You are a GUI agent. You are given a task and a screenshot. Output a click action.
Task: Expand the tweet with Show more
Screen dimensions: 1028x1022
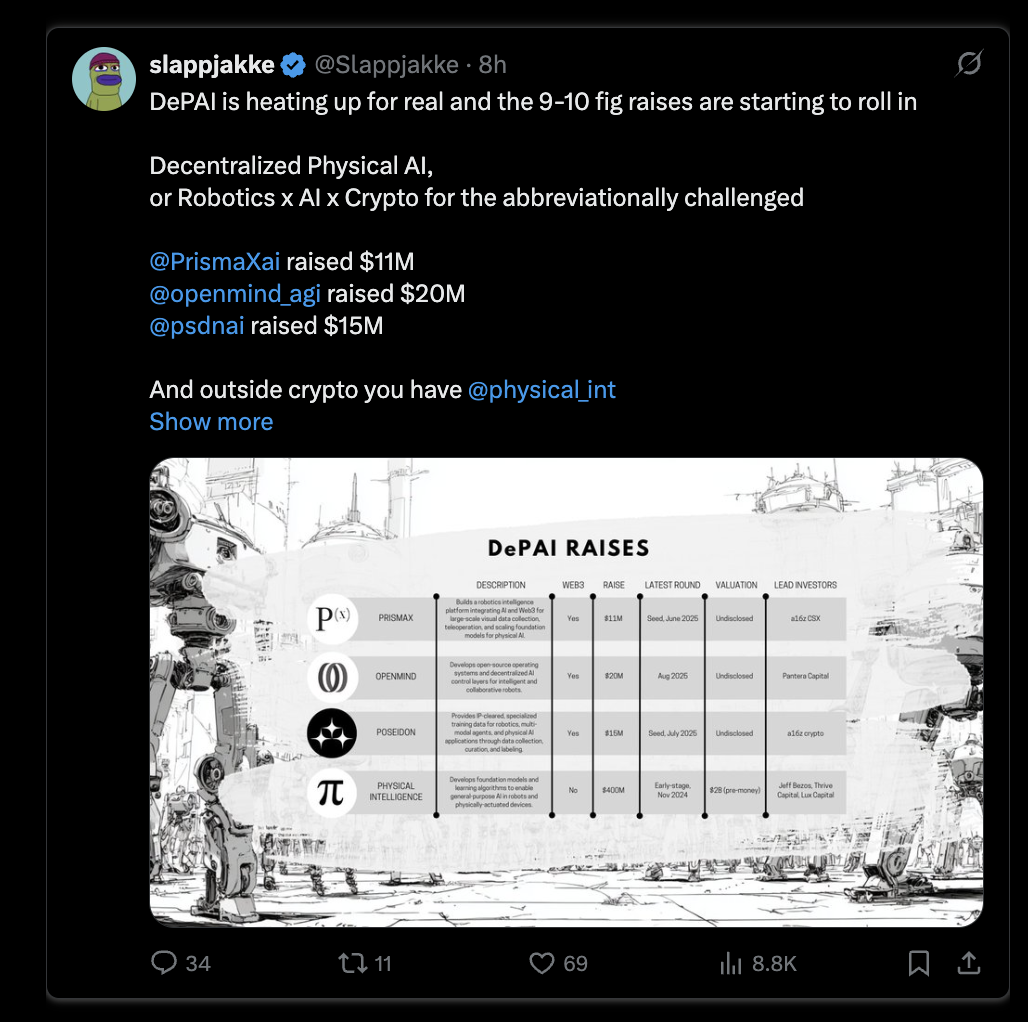[x=211, y=422]
